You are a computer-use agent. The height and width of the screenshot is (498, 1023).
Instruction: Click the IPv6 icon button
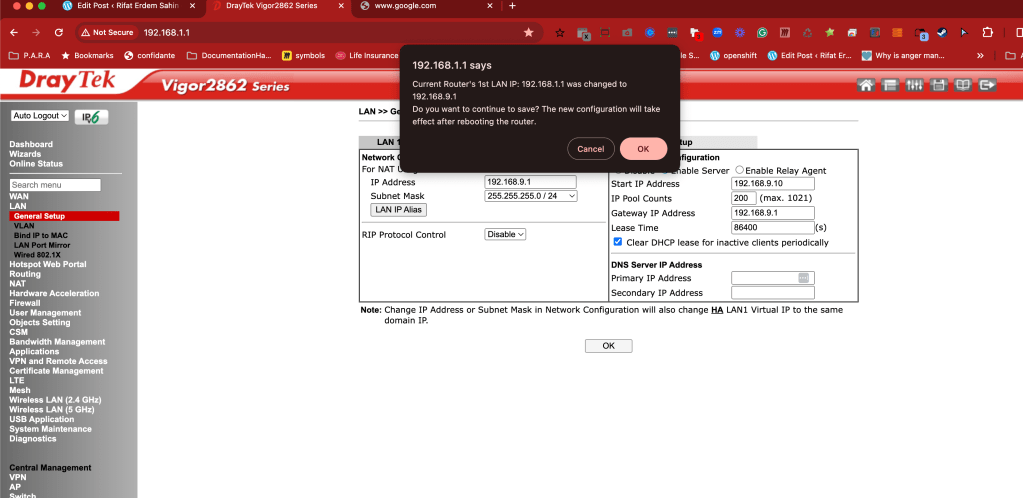pyautogui.click(x=91, y=117)
